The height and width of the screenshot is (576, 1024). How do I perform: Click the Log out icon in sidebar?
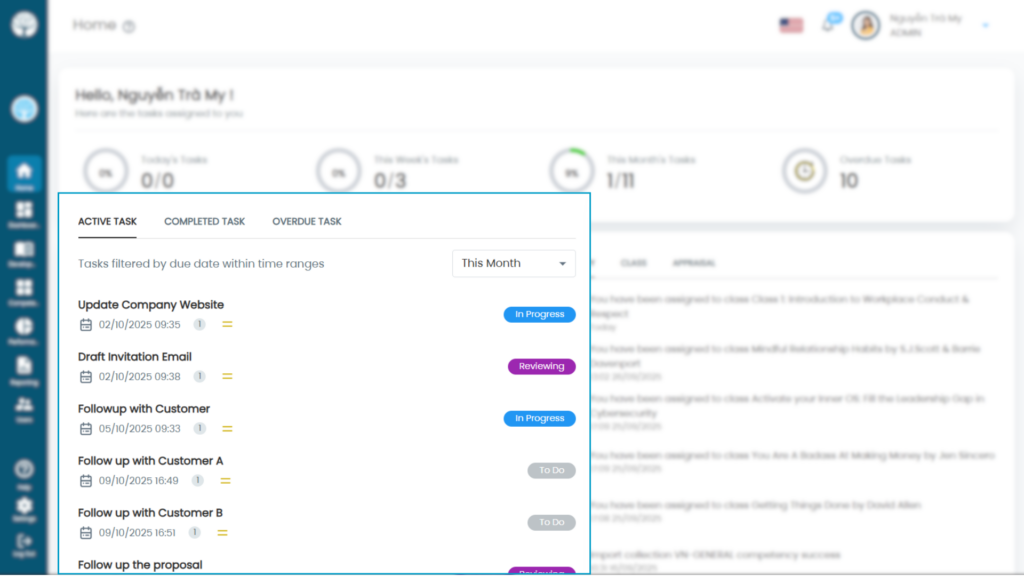pyautogui.click(x=24, y=543)
